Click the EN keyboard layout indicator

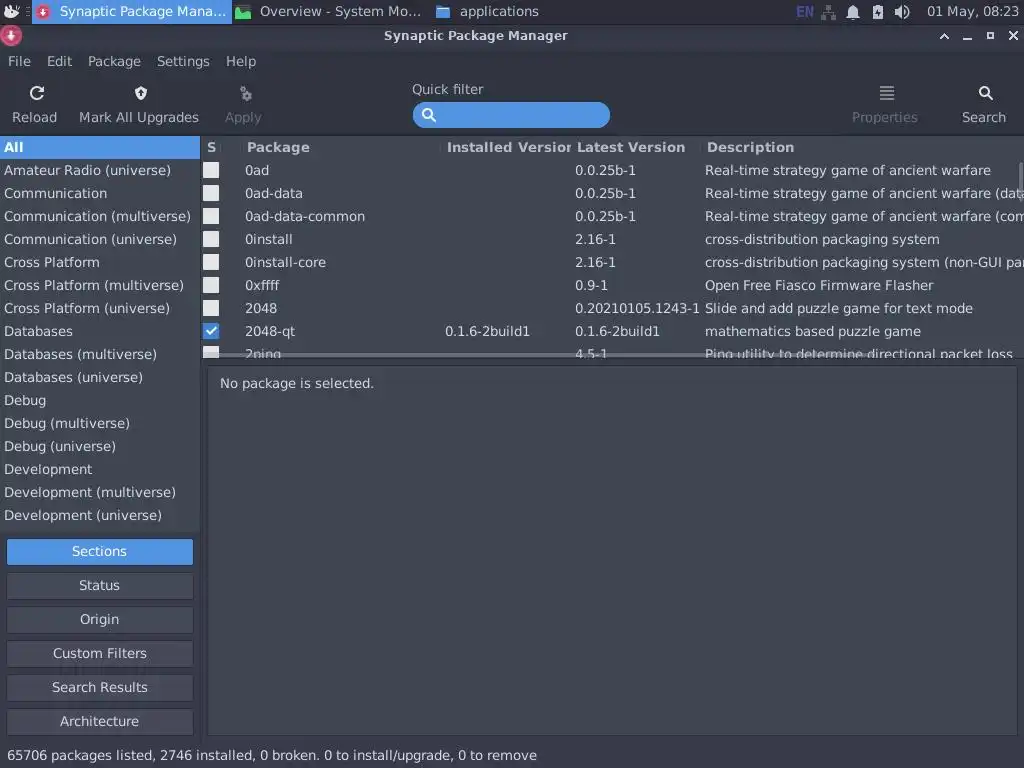click(805, 12)
